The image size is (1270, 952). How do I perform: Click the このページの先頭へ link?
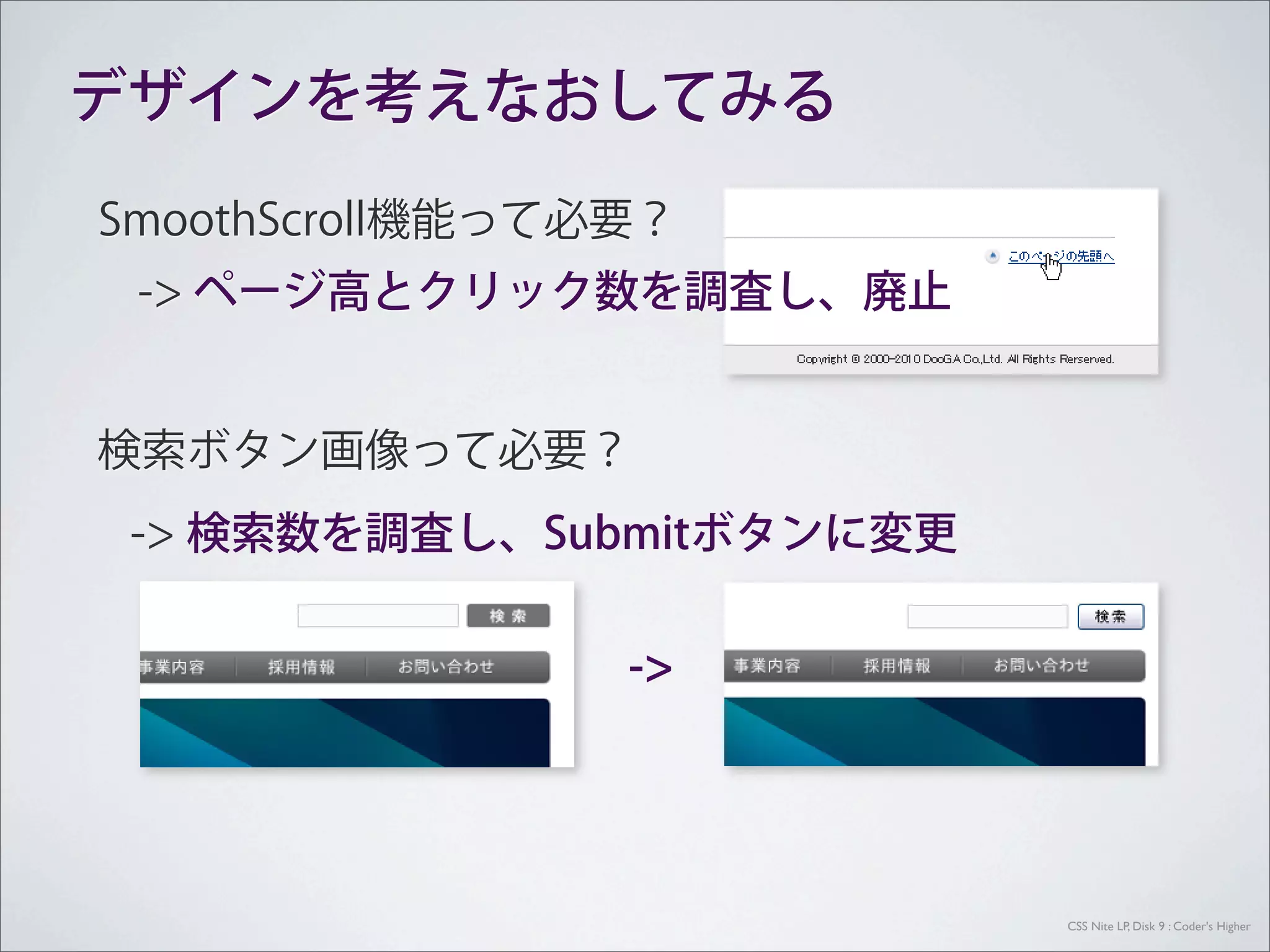tap(1061, 256)
